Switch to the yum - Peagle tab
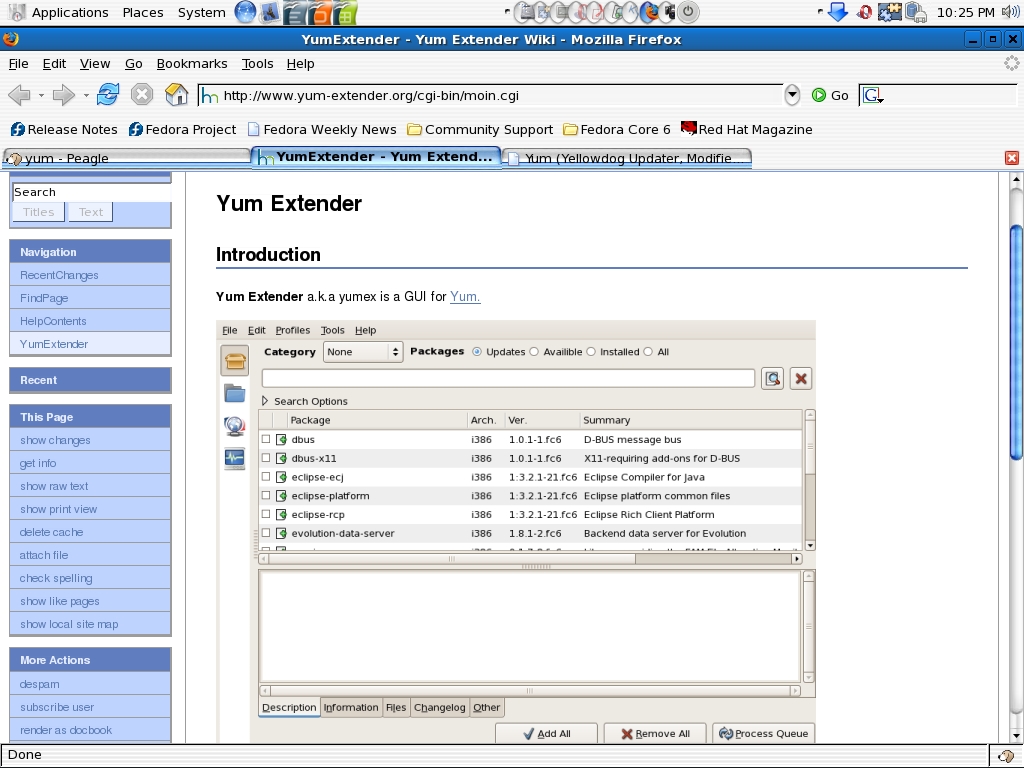Viewport: 1024px width, 768px height. (x=126, y=158)
